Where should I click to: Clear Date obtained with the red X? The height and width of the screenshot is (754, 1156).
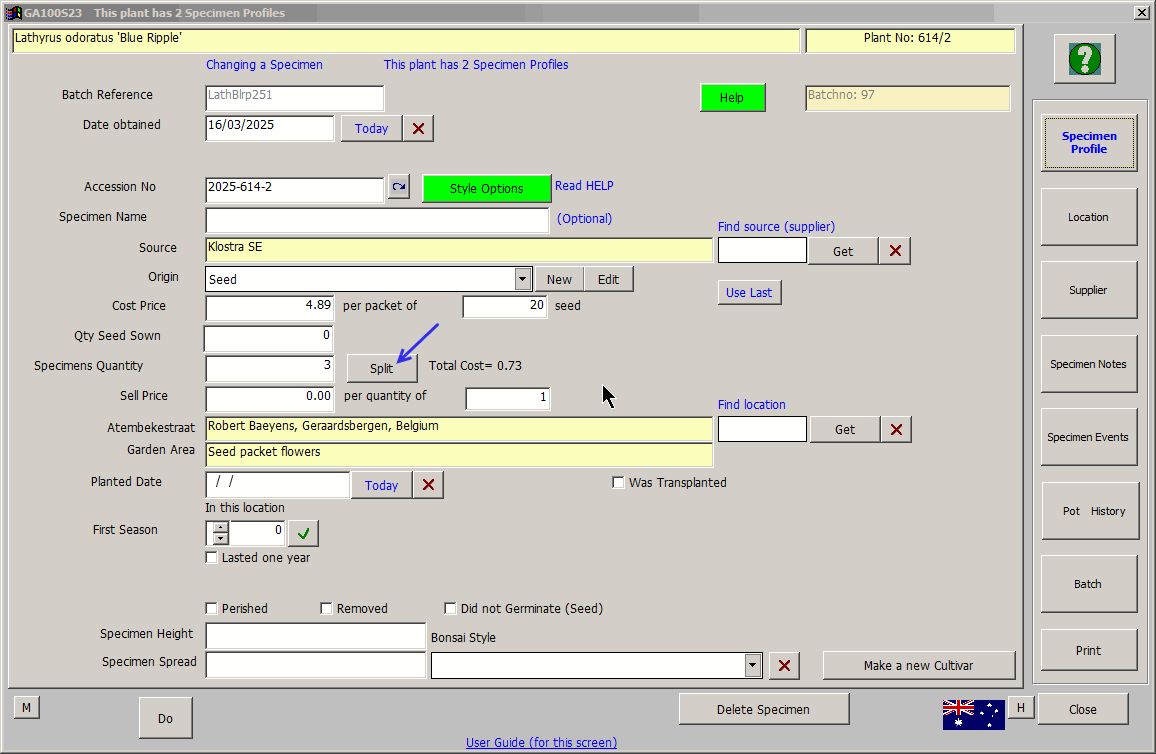click(x=418, y=128)
